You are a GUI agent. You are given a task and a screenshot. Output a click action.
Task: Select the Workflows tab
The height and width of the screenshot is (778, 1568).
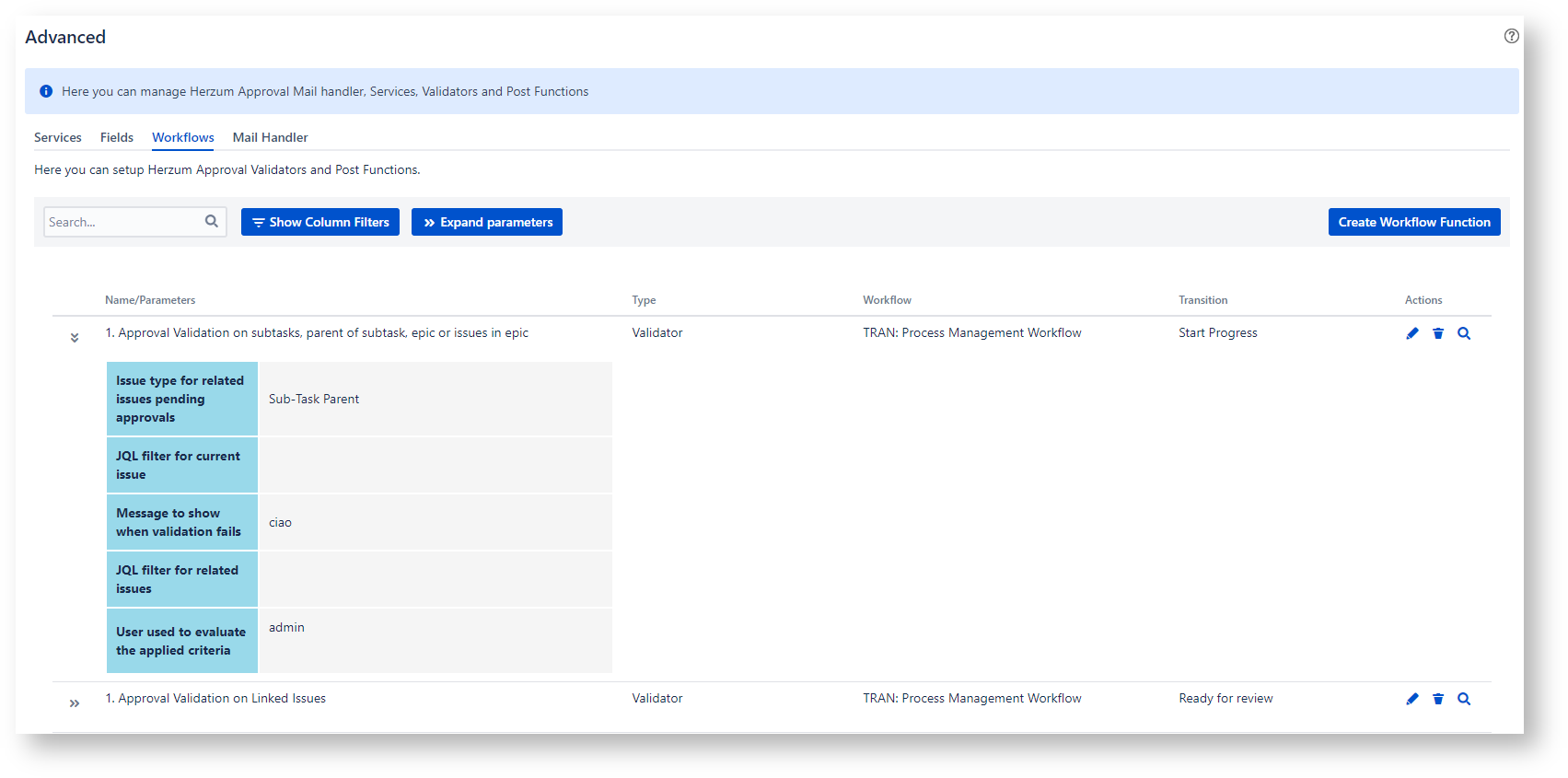click(182, 137)
